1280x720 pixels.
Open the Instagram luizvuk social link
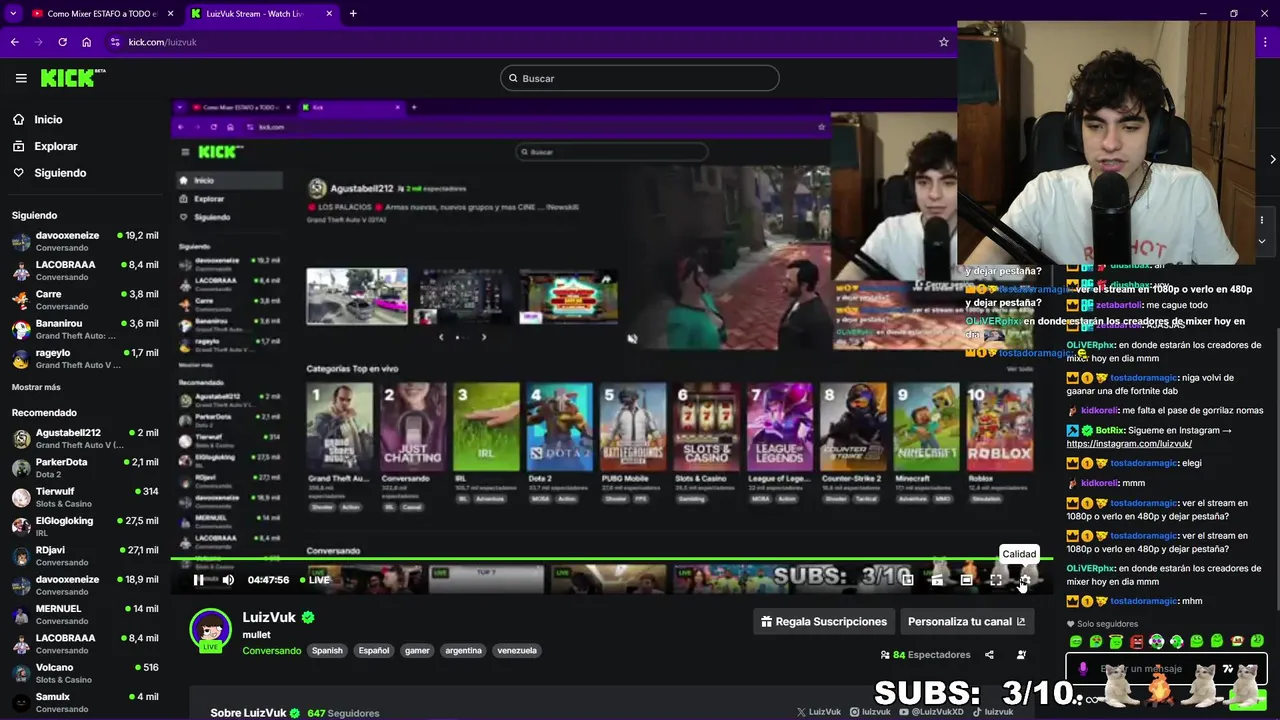click(870, 712)
